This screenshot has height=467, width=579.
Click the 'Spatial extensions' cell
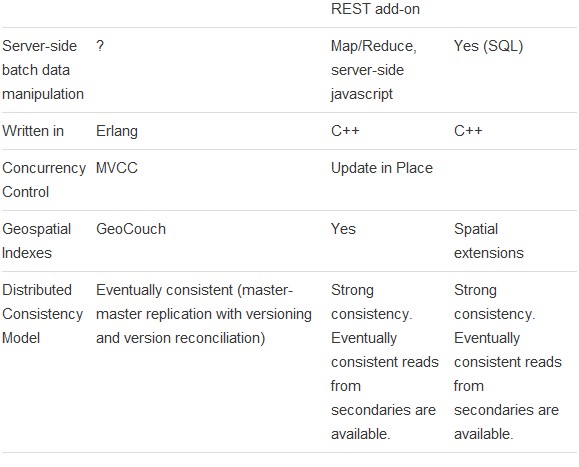[489, 241]
